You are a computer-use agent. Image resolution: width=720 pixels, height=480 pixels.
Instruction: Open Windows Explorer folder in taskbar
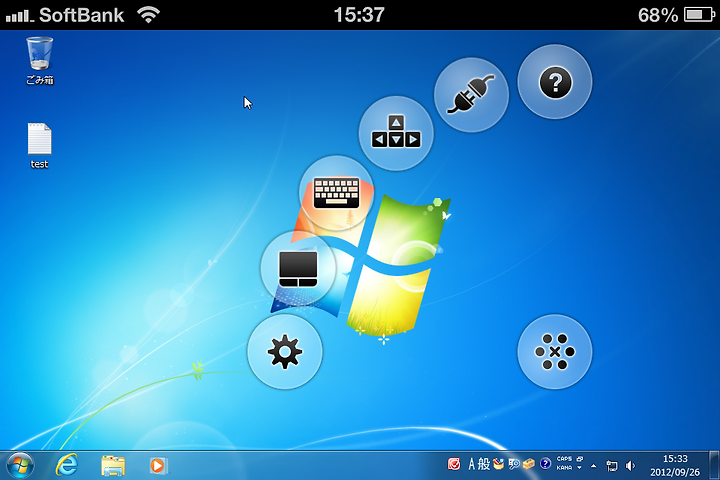coord(113,465)
